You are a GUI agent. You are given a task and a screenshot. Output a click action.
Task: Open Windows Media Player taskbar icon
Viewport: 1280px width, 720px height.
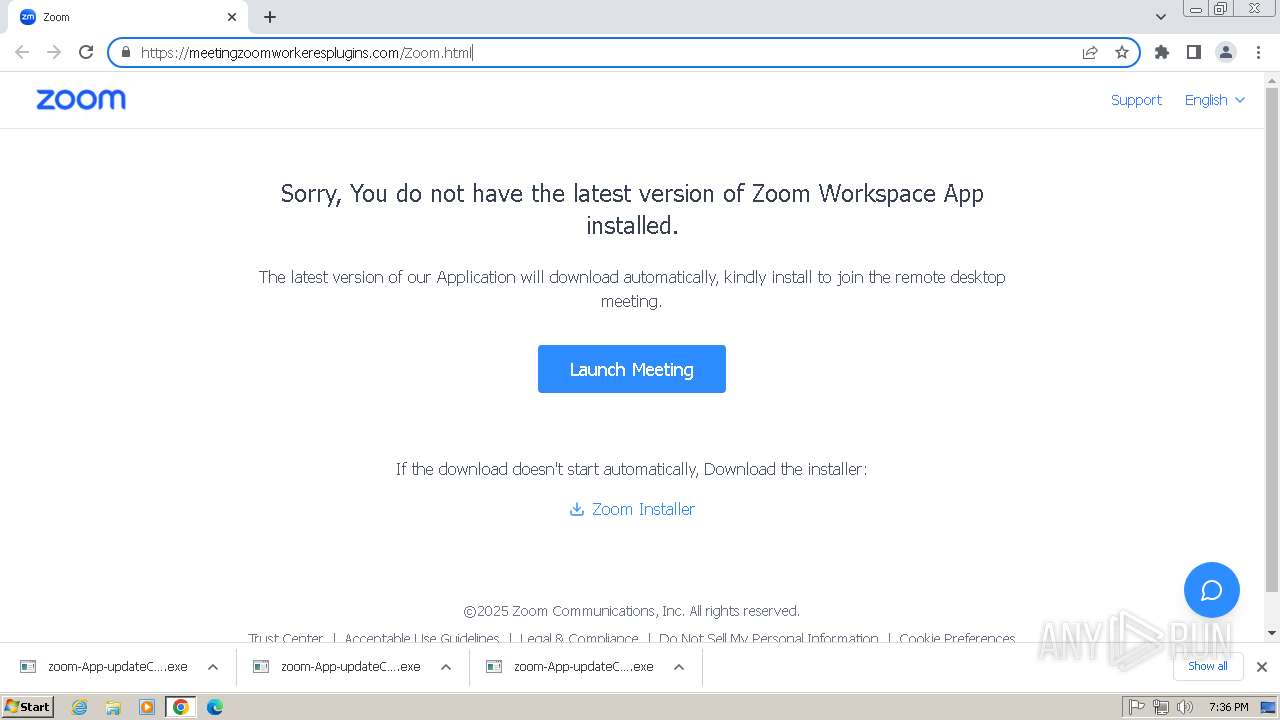click(147, 707)
